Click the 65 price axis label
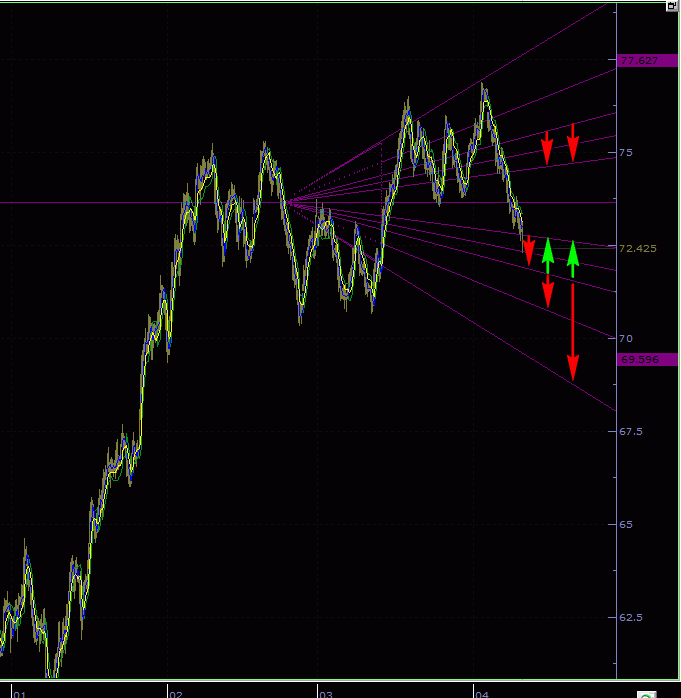This screenshot has width=681, height=698. 626,524
